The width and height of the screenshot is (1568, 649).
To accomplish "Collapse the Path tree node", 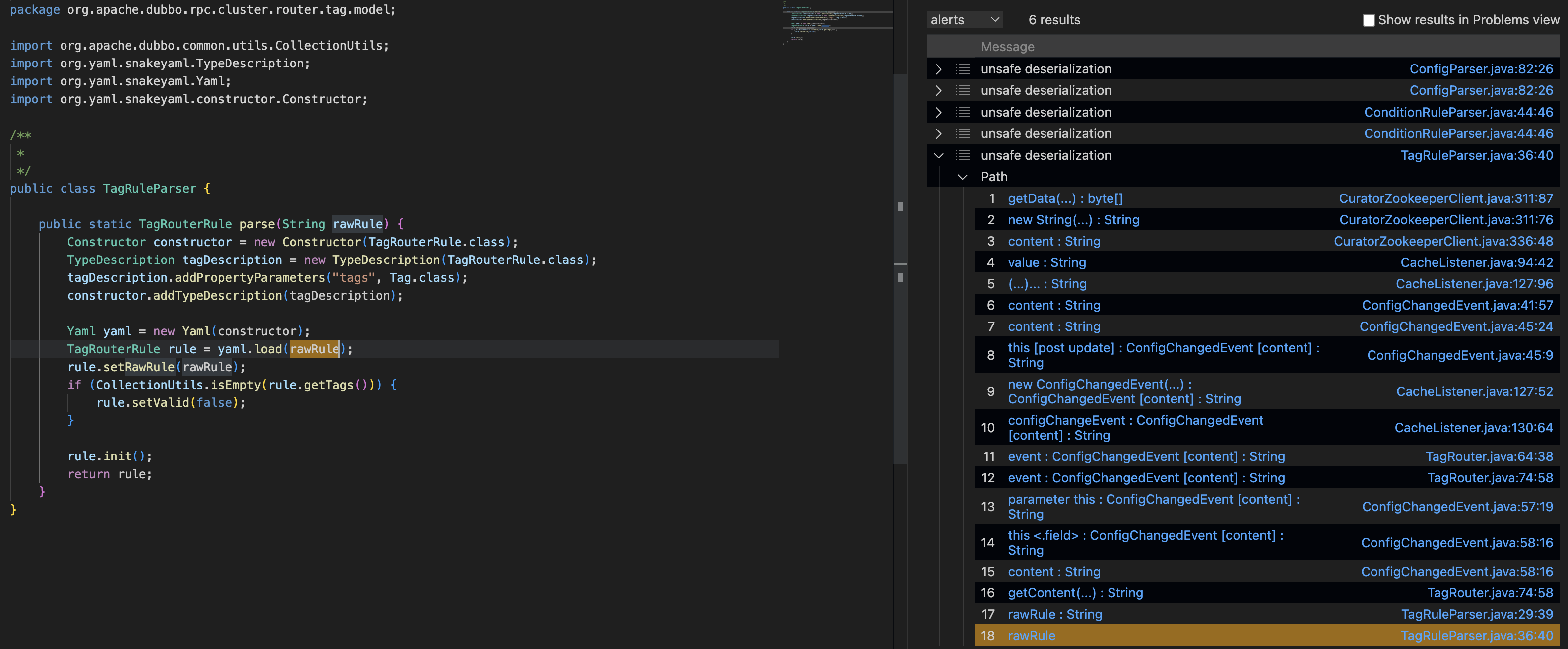I will click(x=962, y=177).
